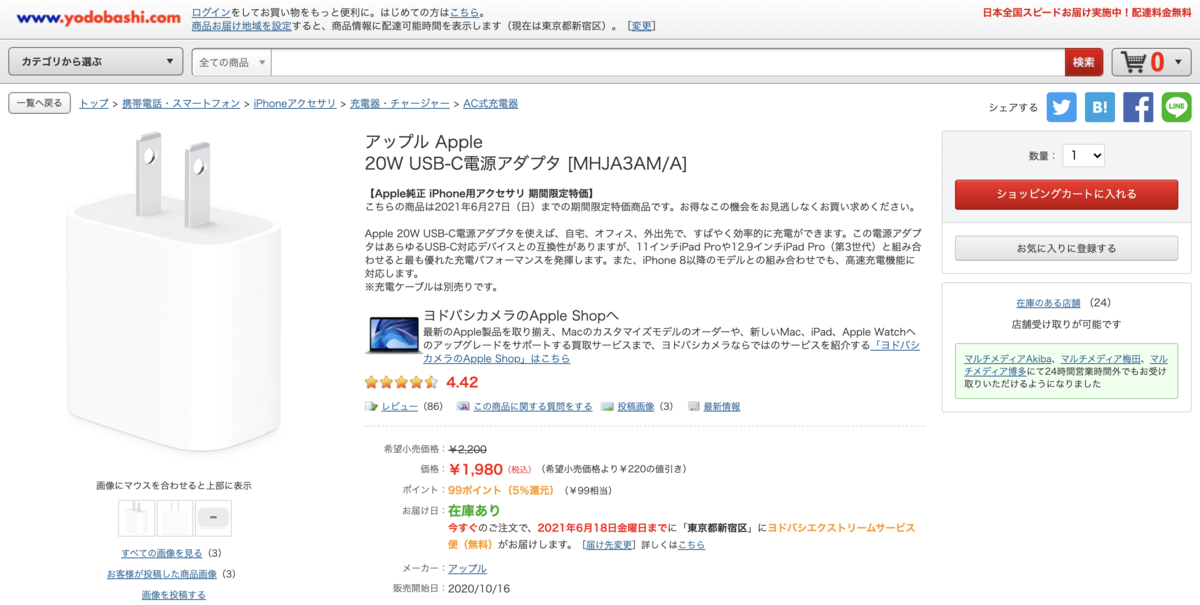Image resolution: width=1200 pixels, height=605 pixels.
Task: Click the 投稿画像 link
Action: (635, 407)
